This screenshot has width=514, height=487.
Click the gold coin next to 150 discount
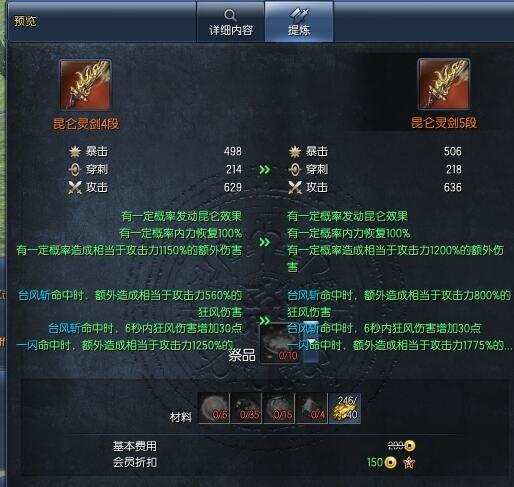tap(391, 463)
